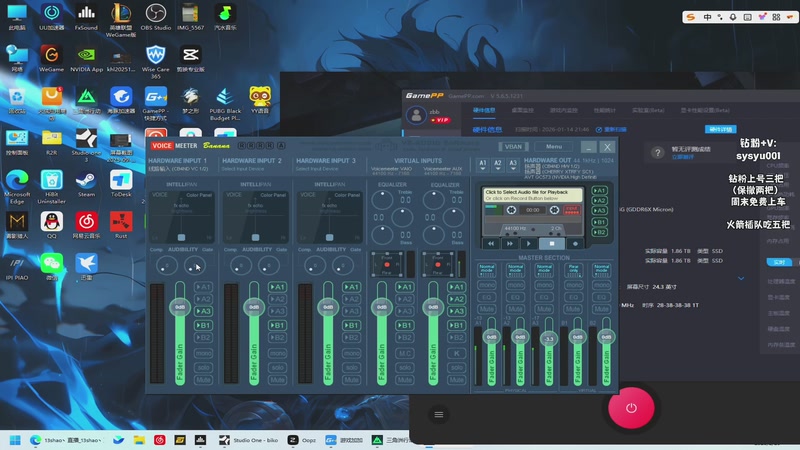Screen dimensions: 800x450
Task: Open Voicemeeter Menu
Action: click(x=554, y=146)
